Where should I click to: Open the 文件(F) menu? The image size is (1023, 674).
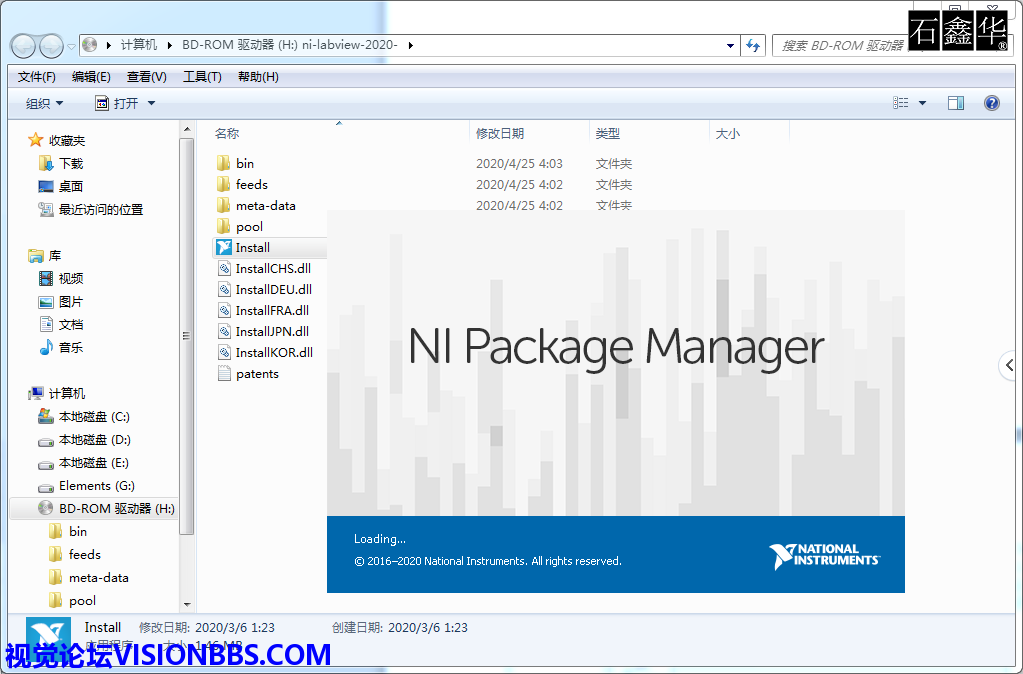[37, 77]
